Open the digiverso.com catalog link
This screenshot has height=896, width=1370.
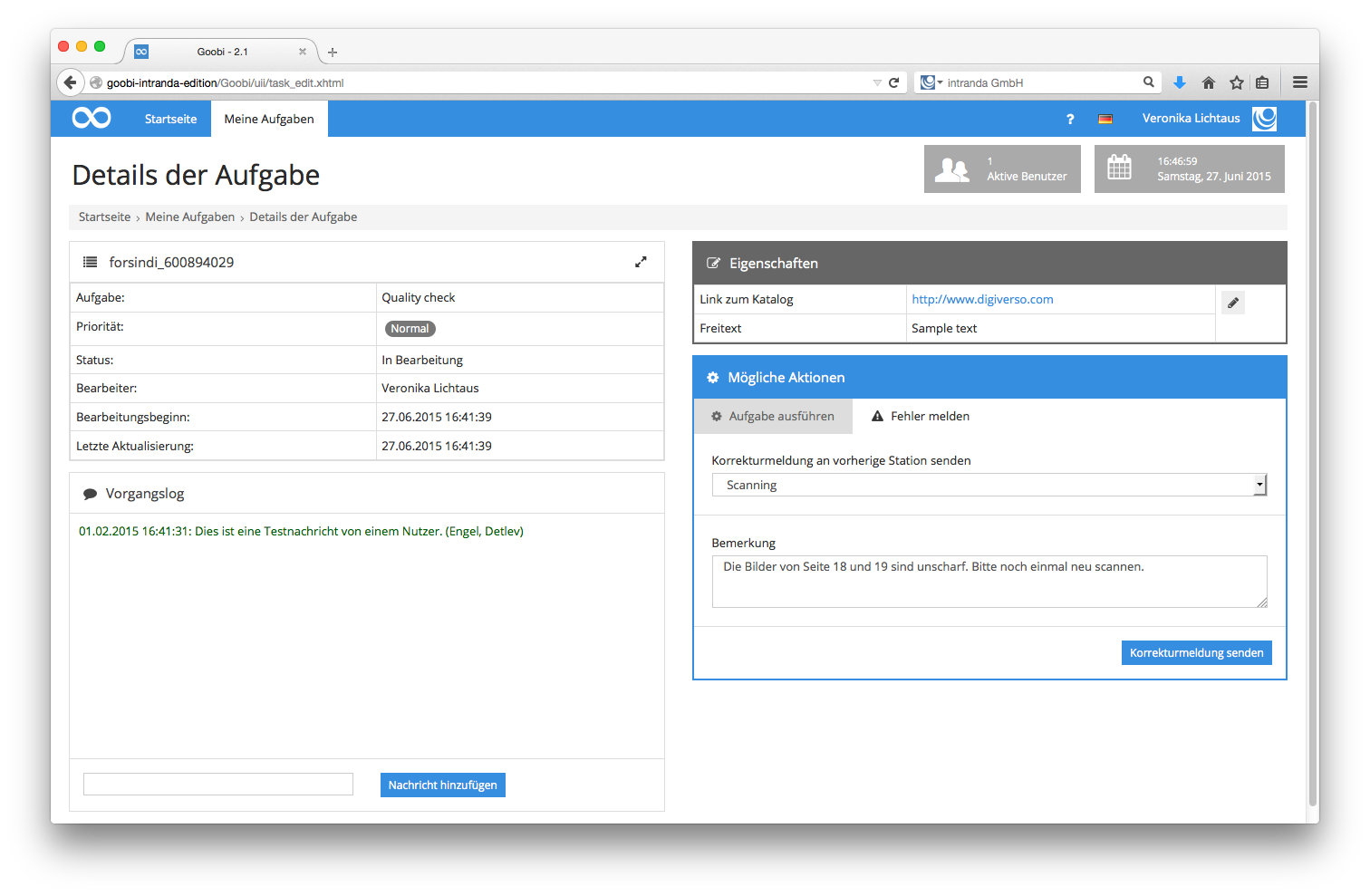[982, 300]
